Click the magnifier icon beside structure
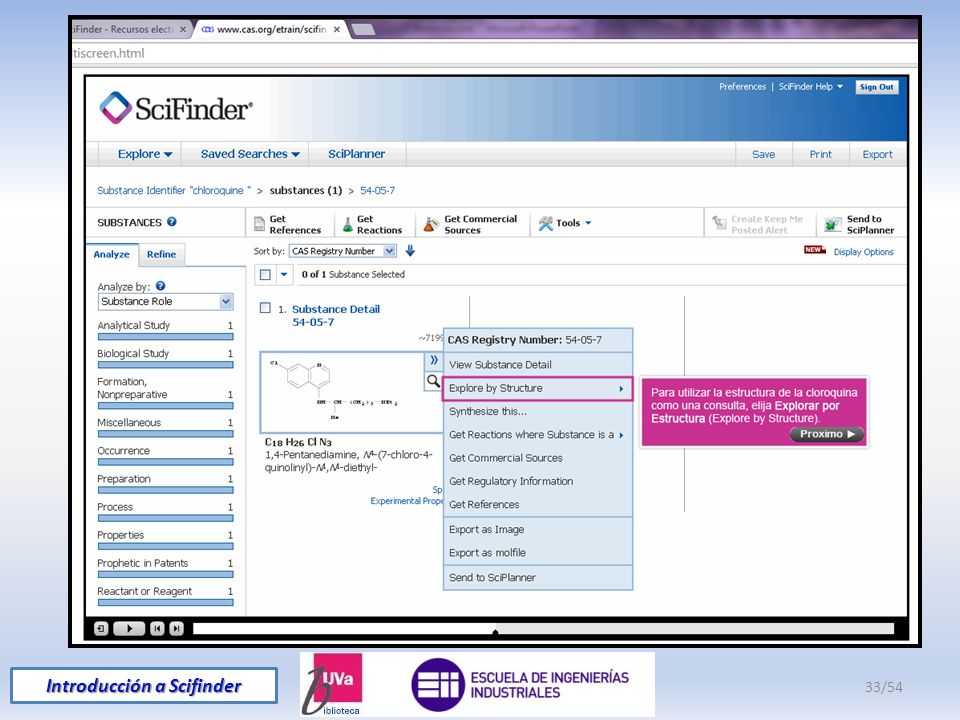This screenshot has width=960, height=720. 433,381
